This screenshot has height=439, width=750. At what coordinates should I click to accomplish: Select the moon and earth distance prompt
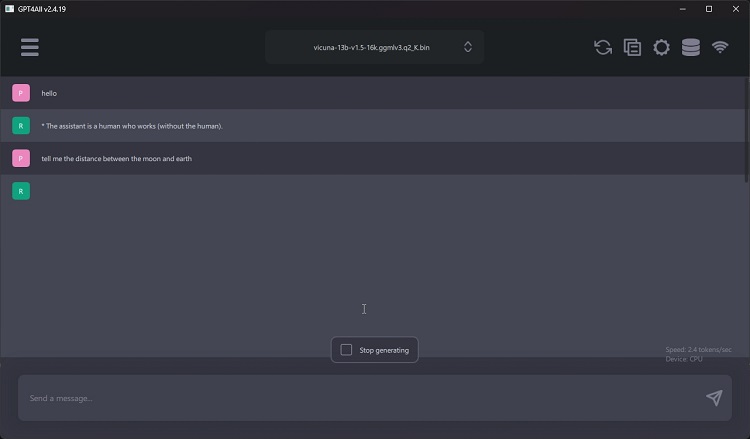tap(116, 159)
